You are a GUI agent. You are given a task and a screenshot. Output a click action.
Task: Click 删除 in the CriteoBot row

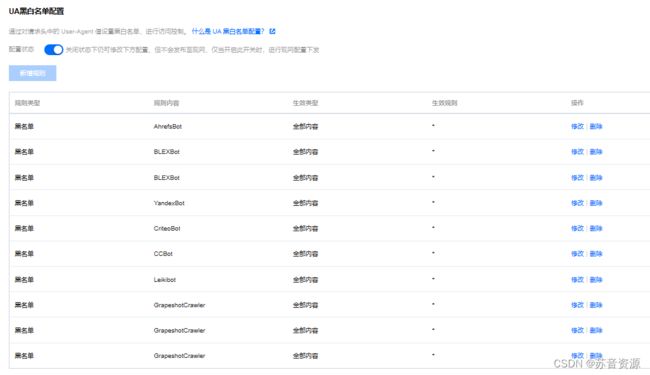click(596, 228)
